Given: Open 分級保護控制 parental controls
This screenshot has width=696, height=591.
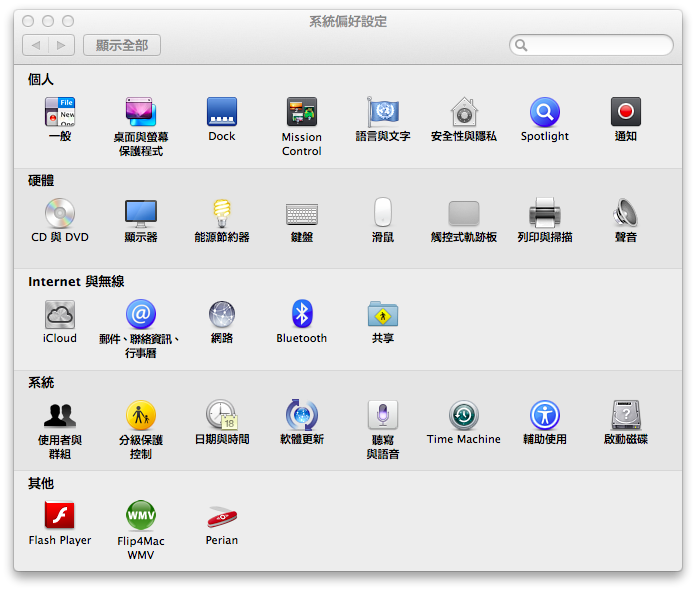Looking at the screenshot, I should pyautogui.click(x=141, y=415).
